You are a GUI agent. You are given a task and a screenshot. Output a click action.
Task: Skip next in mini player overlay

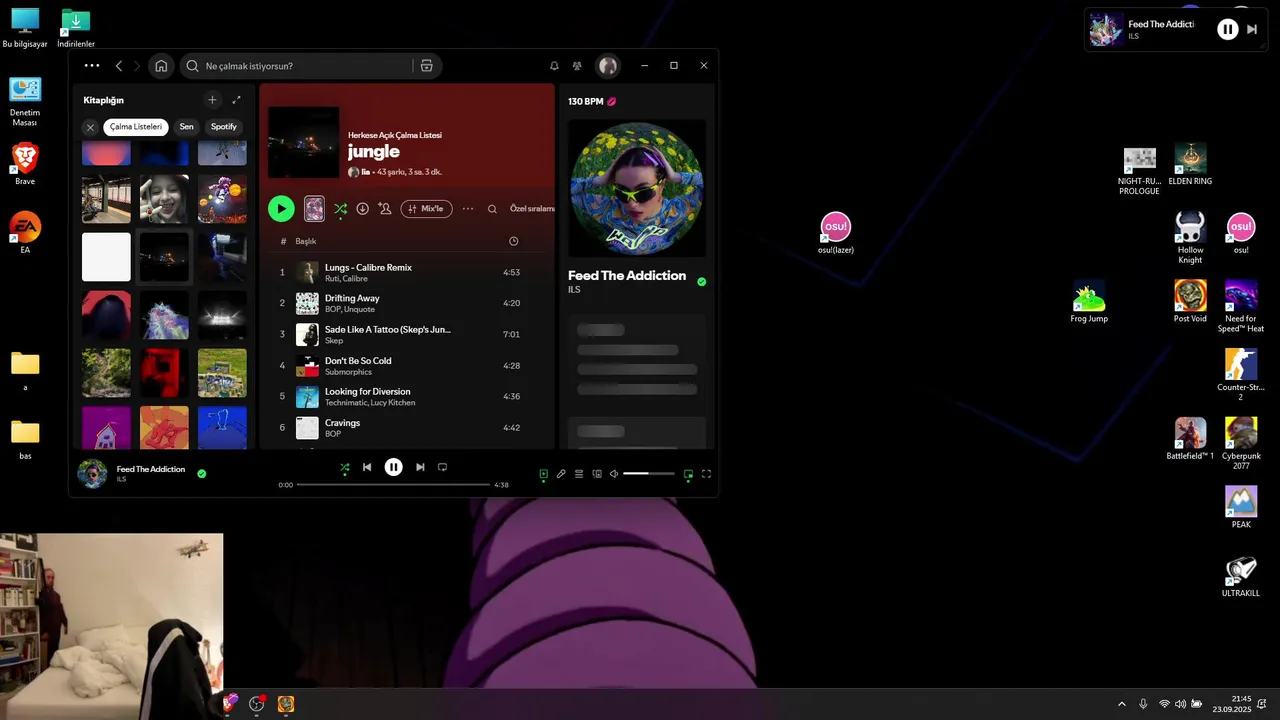(1252, 30)
